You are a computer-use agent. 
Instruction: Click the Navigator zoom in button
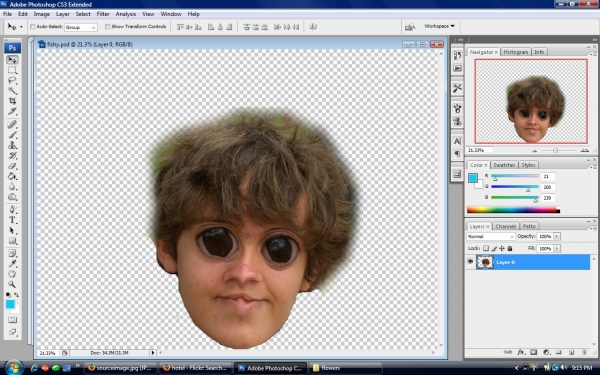584,150
